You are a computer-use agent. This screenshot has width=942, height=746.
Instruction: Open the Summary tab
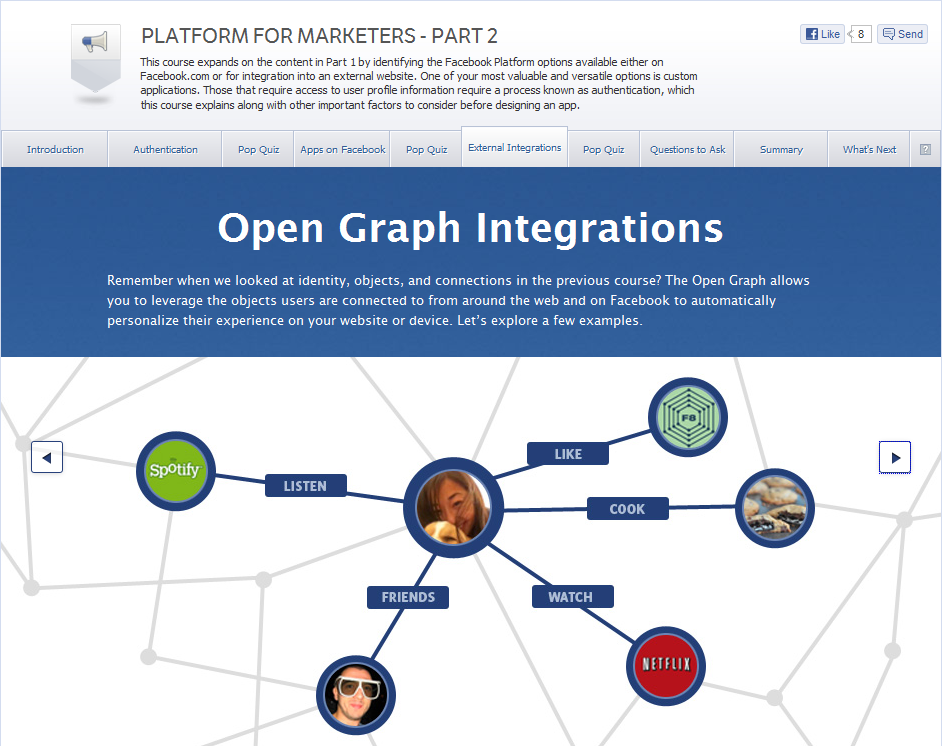pos(781,150)
